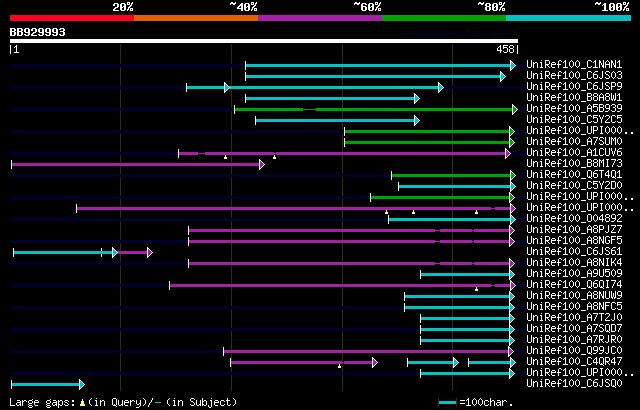Click the orange ~40% identity legend segment

pos(196,18)
